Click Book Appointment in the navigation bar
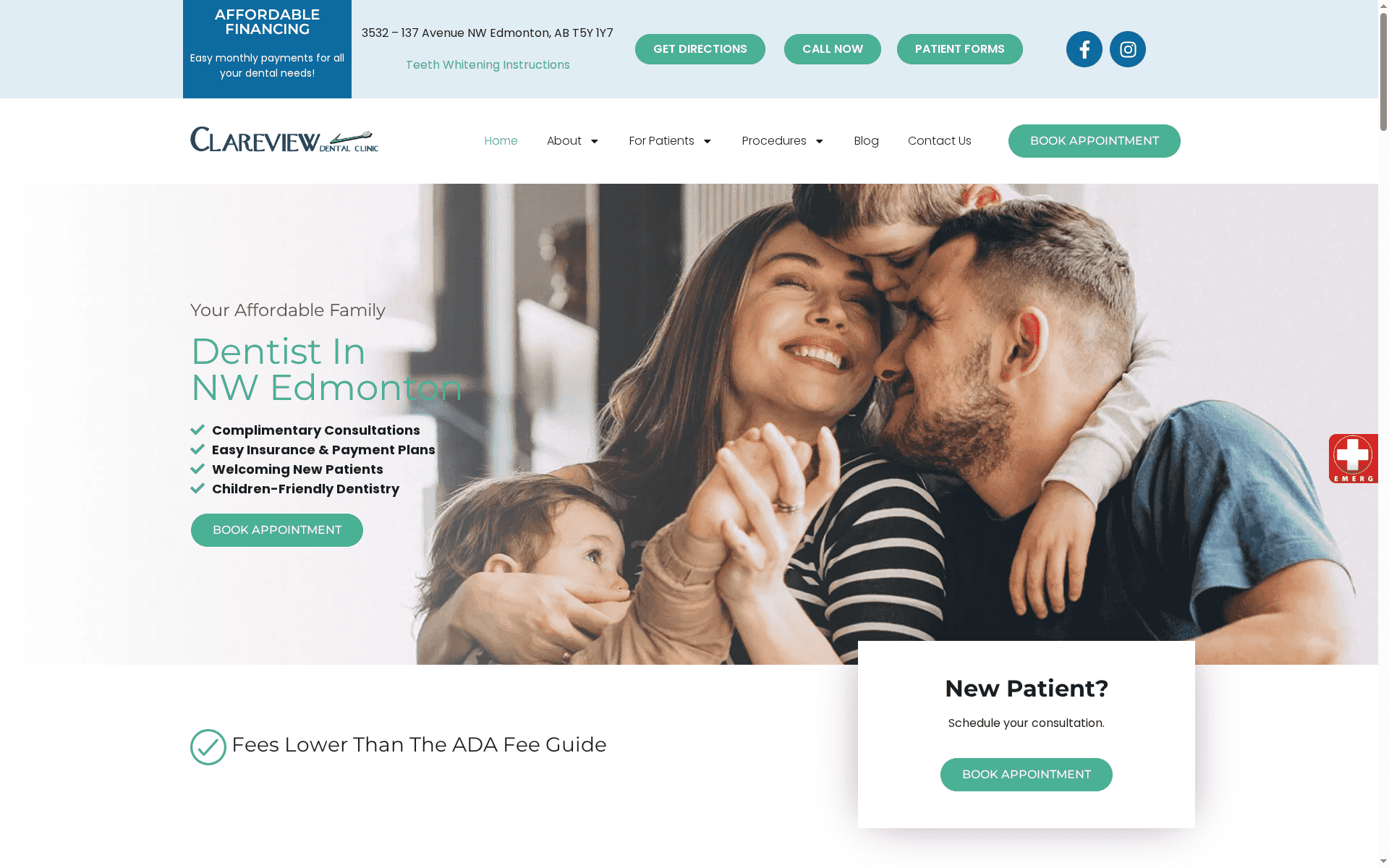 1094,141
